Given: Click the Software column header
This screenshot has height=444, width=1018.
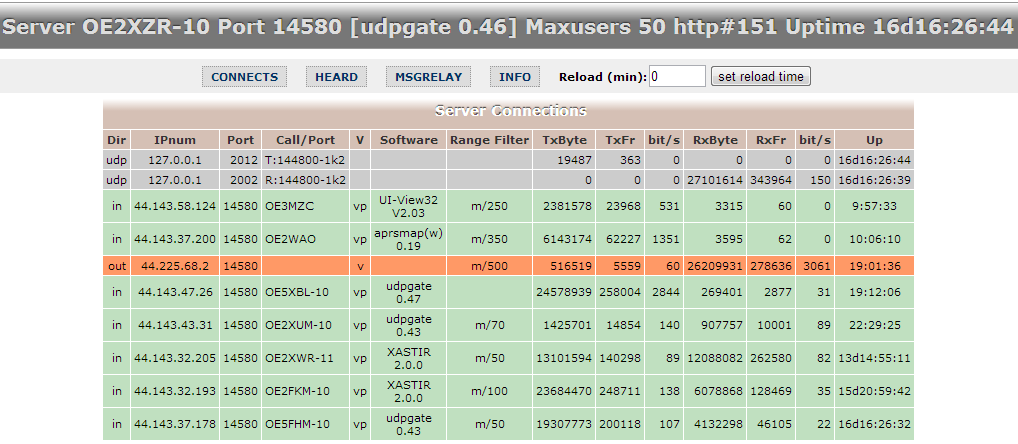Looking at the screenshot, I should 408,140.
